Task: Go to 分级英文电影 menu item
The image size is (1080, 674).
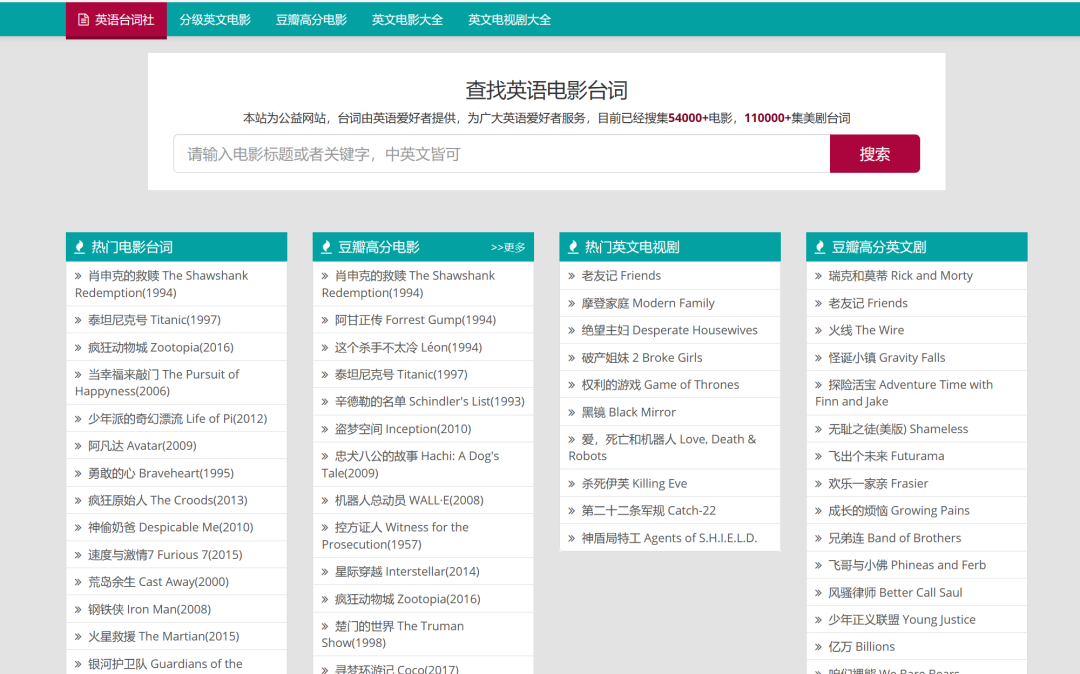Action: (x=215, y=20)
